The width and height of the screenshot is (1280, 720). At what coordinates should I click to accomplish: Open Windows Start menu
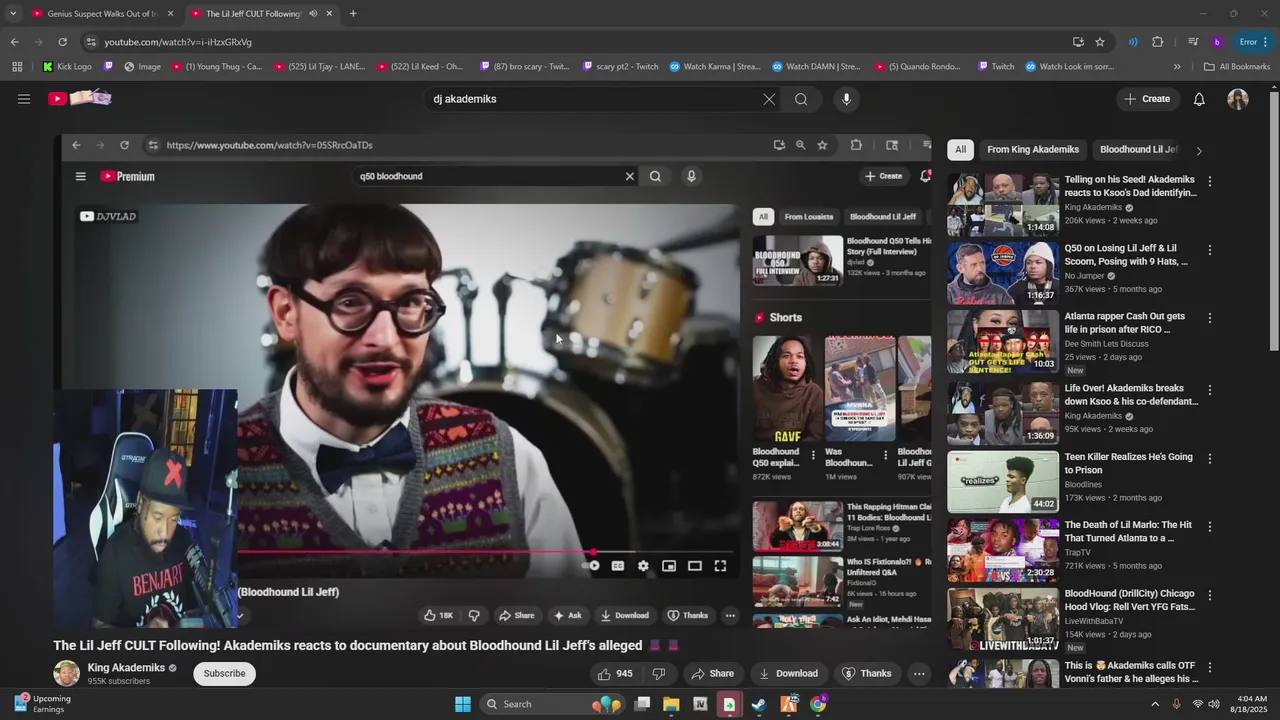point(463,704)
